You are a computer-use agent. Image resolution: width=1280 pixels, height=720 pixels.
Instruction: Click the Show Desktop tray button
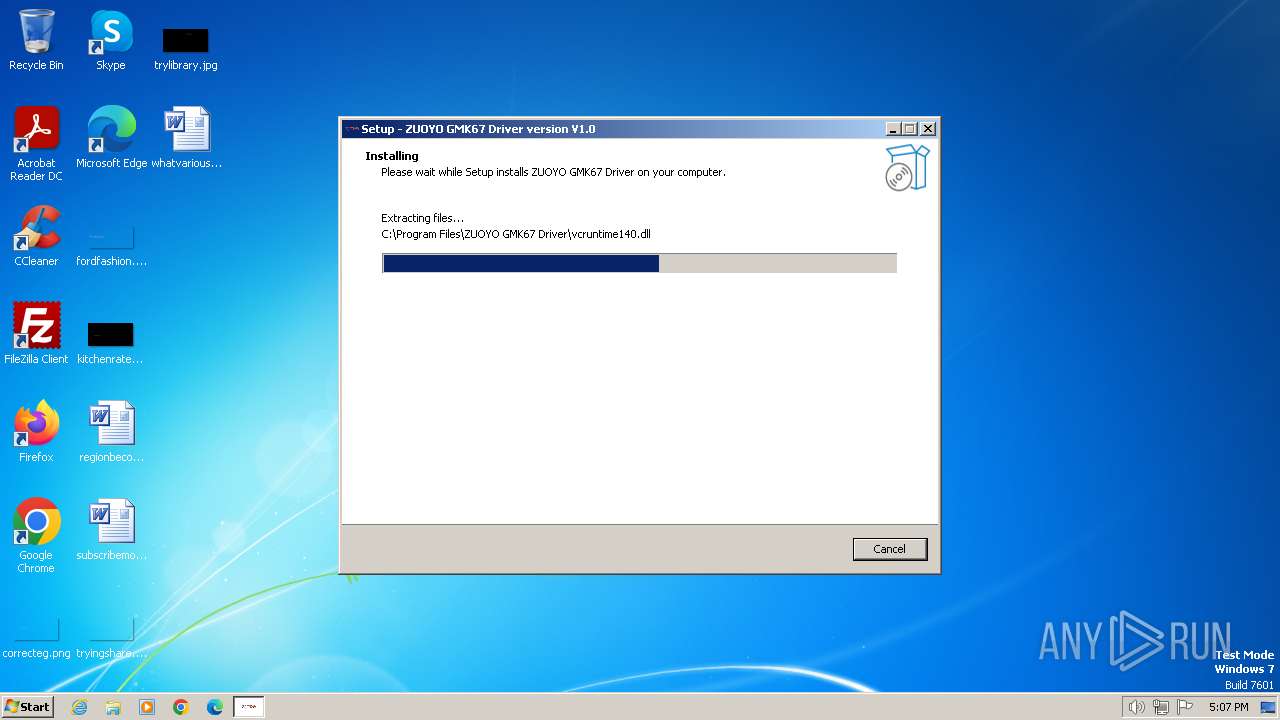tap(1268, 707)
